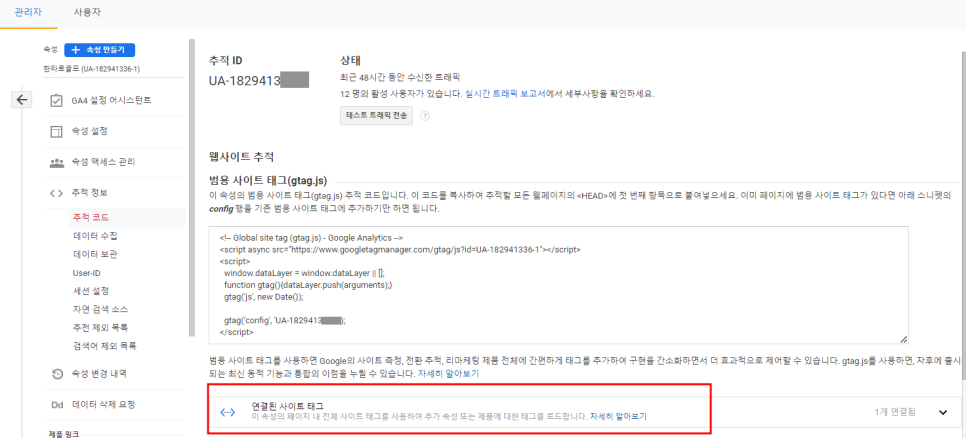
Task: Click the code box resize handle
Action: click(904, 338)
